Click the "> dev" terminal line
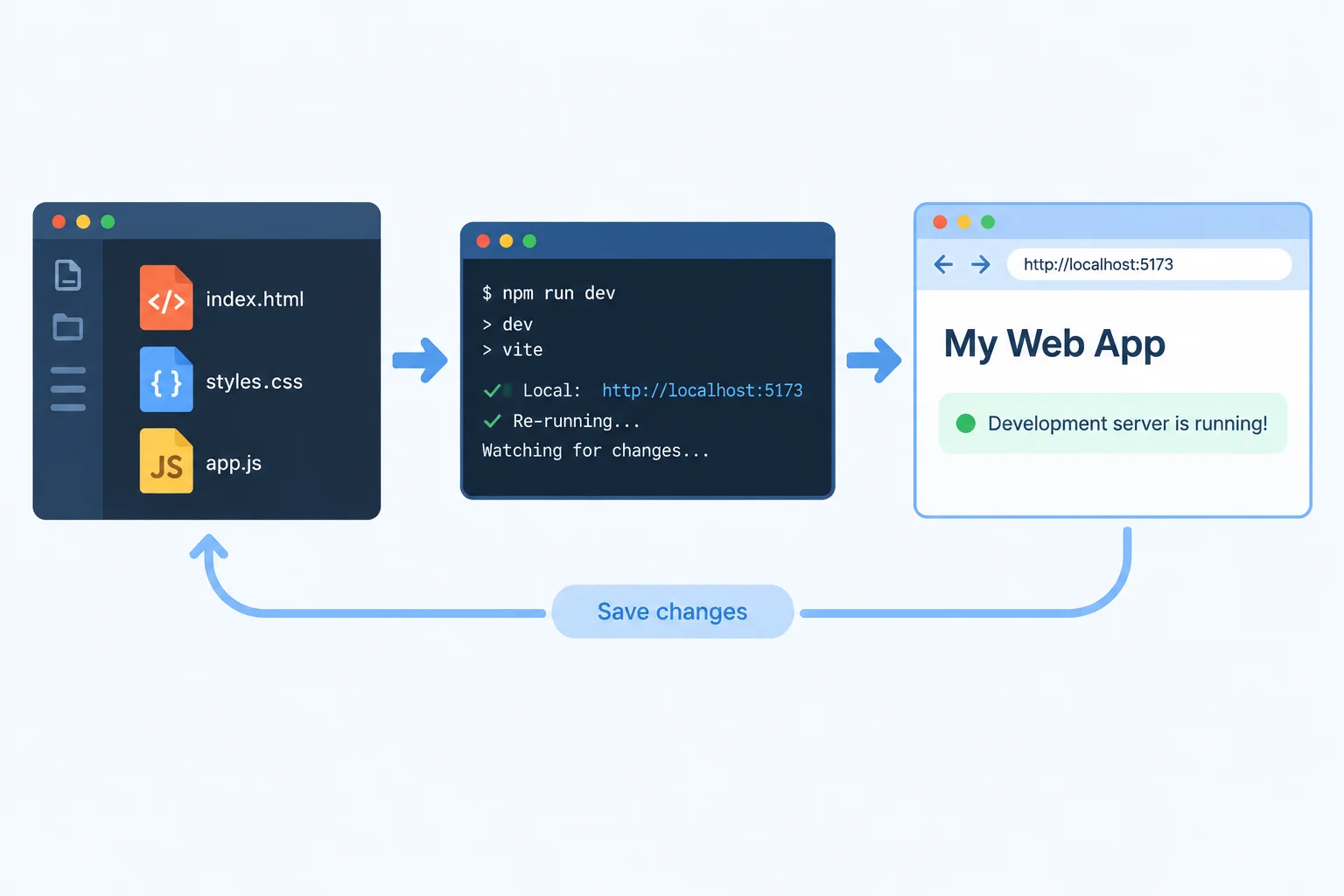 point(507,325)
